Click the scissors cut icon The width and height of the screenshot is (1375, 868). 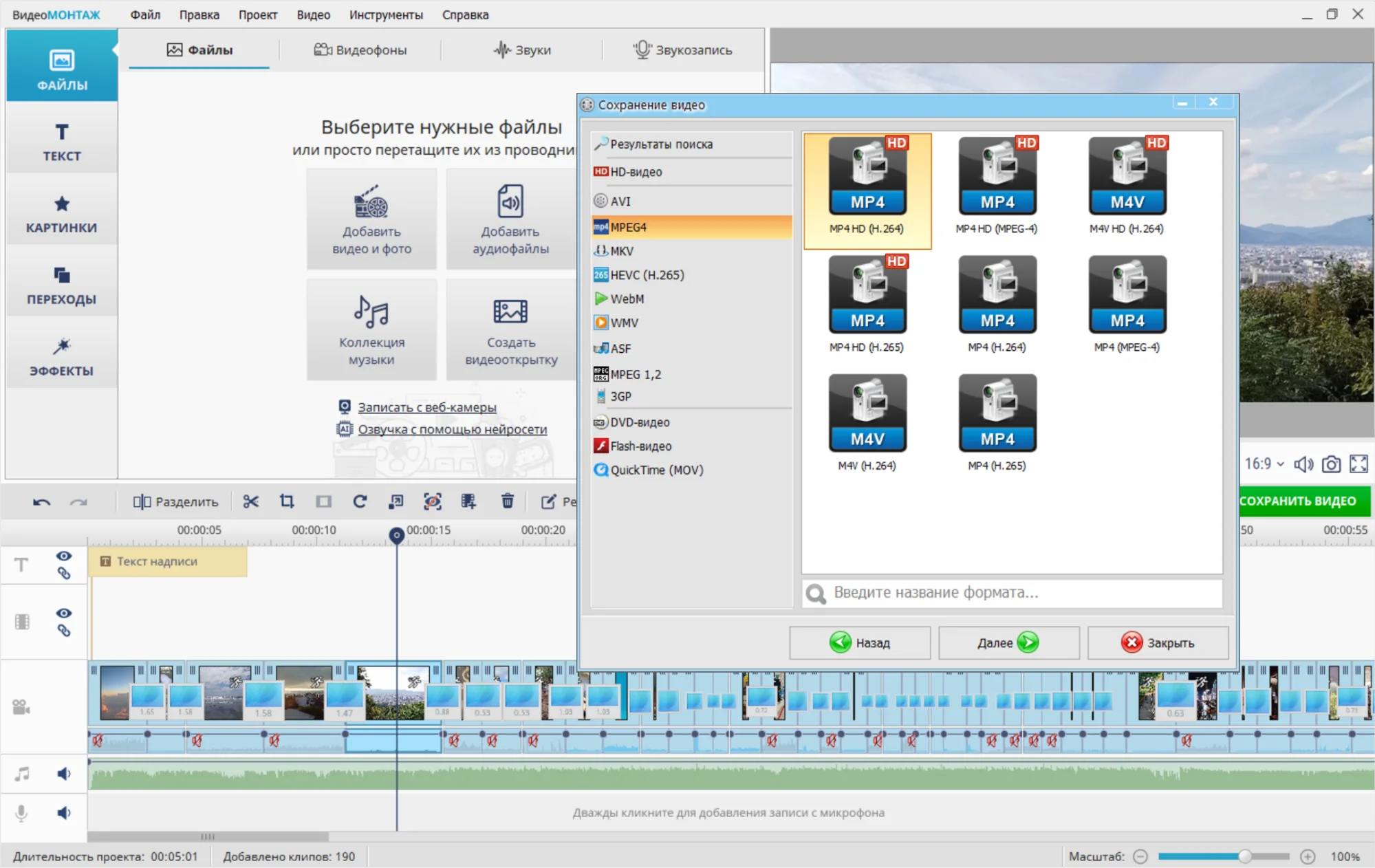[x=250, y=501]
